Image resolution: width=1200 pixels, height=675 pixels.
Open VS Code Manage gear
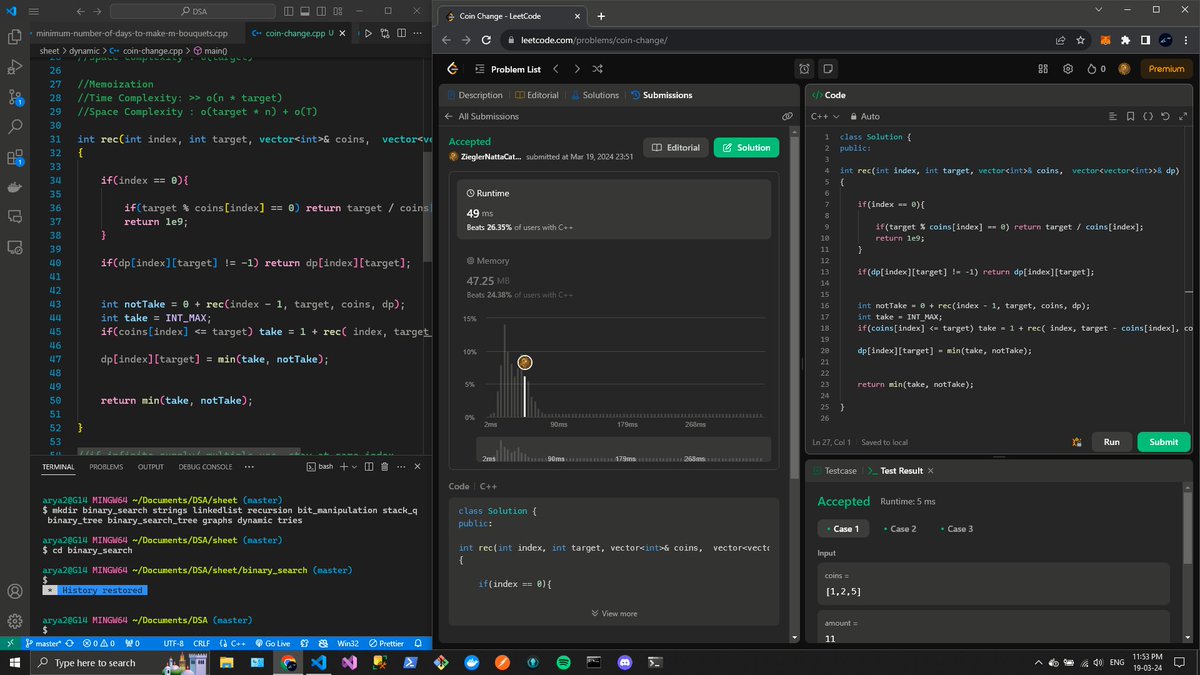(x=15, y=621)
